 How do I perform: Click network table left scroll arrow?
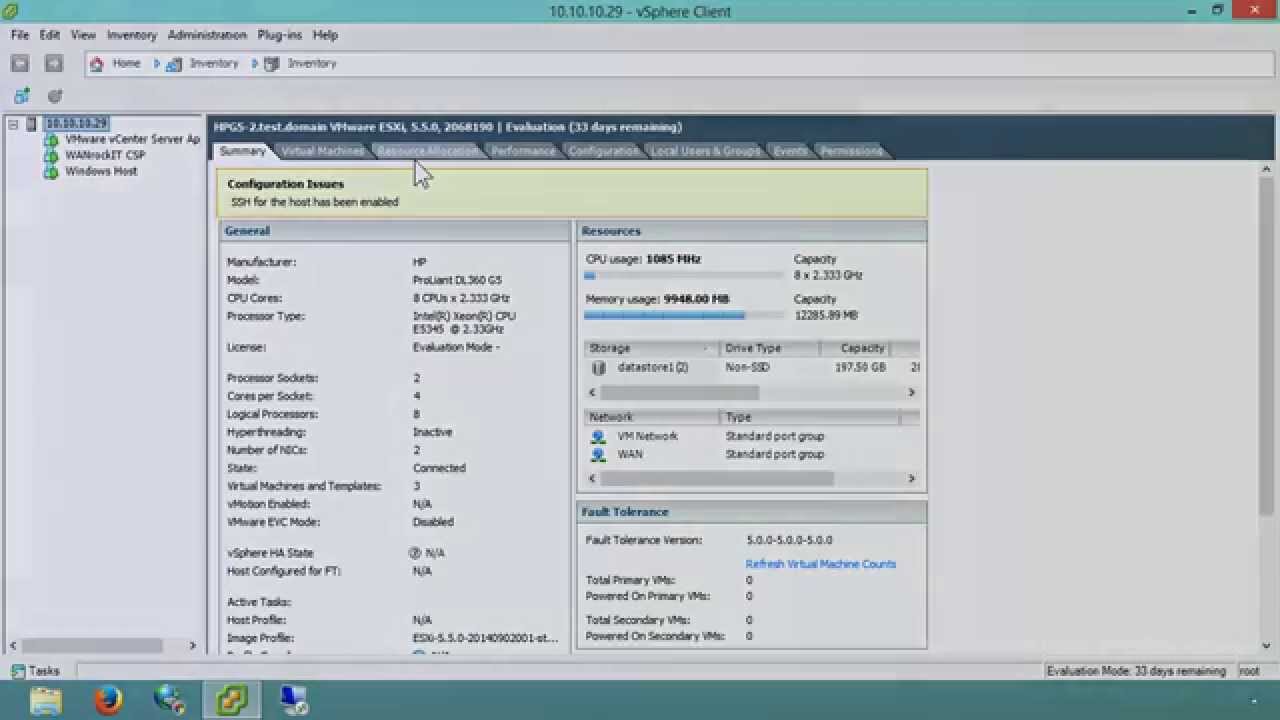(592, 479)
